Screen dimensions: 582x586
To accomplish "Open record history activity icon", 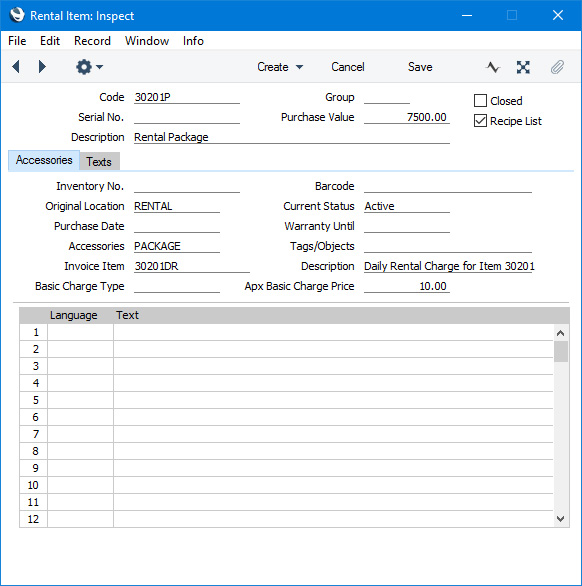I will pos(493,67).
